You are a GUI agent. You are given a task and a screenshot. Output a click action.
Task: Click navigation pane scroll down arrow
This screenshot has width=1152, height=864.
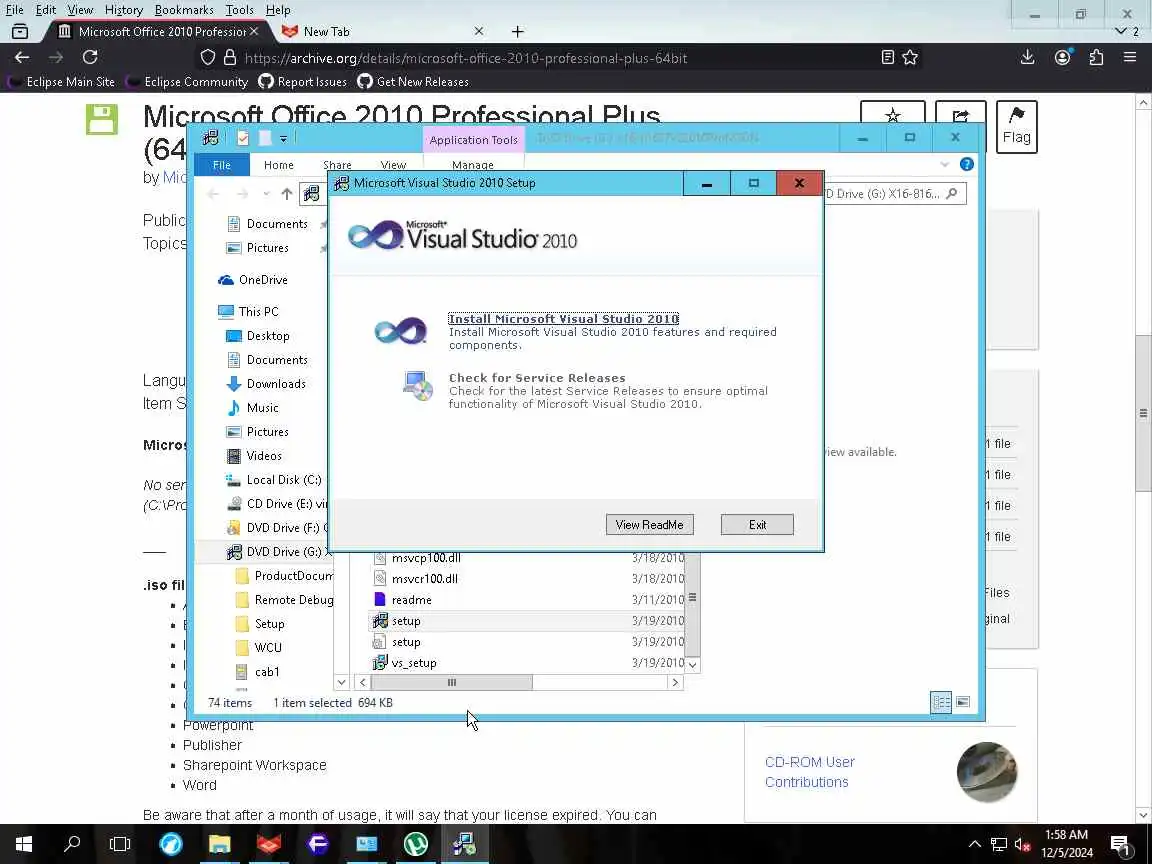point(341,683)
